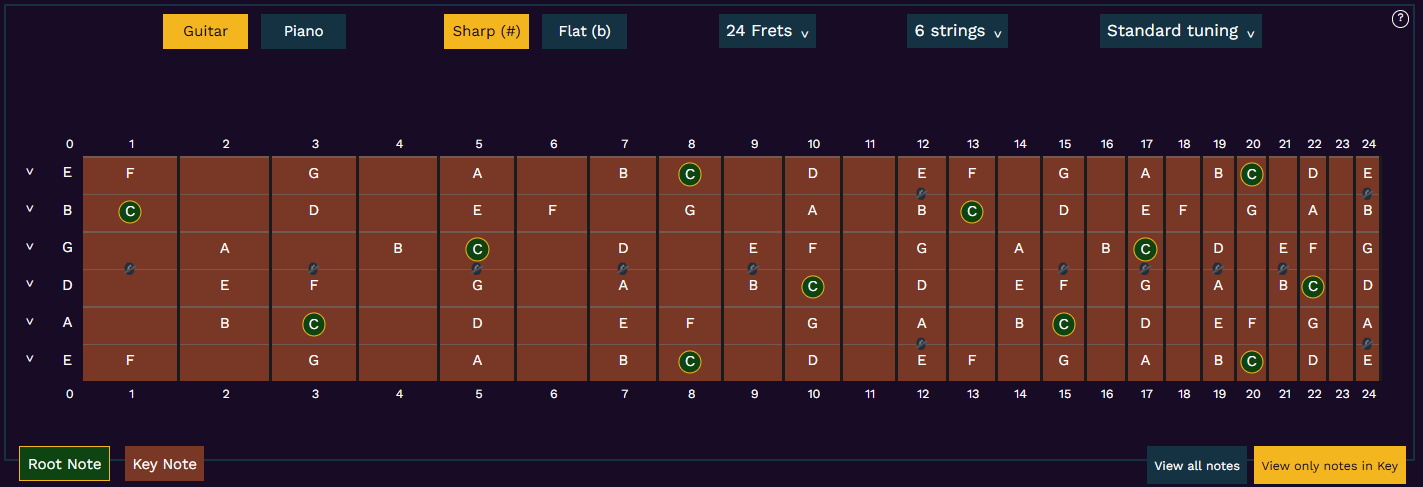Image resolution: width=1423 pixels, height=487 pixels.
Task: Click the Key Note legend swatch
Action: pos(165,464)
